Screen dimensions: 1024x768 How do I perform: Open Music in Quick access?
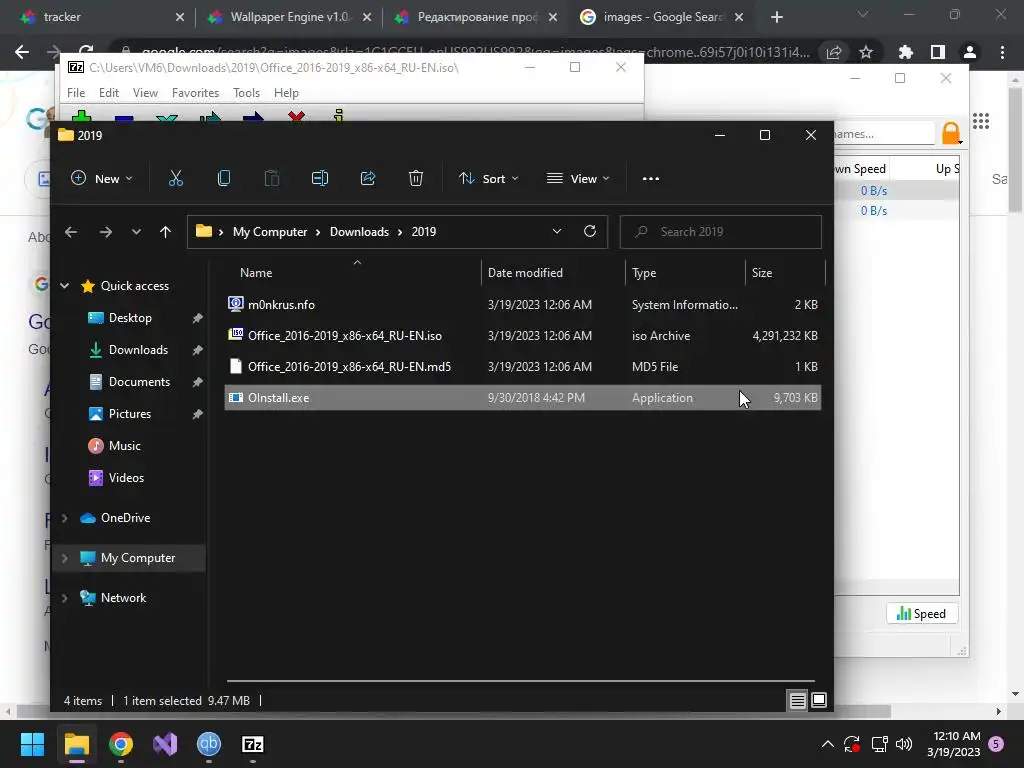(124, 446)
